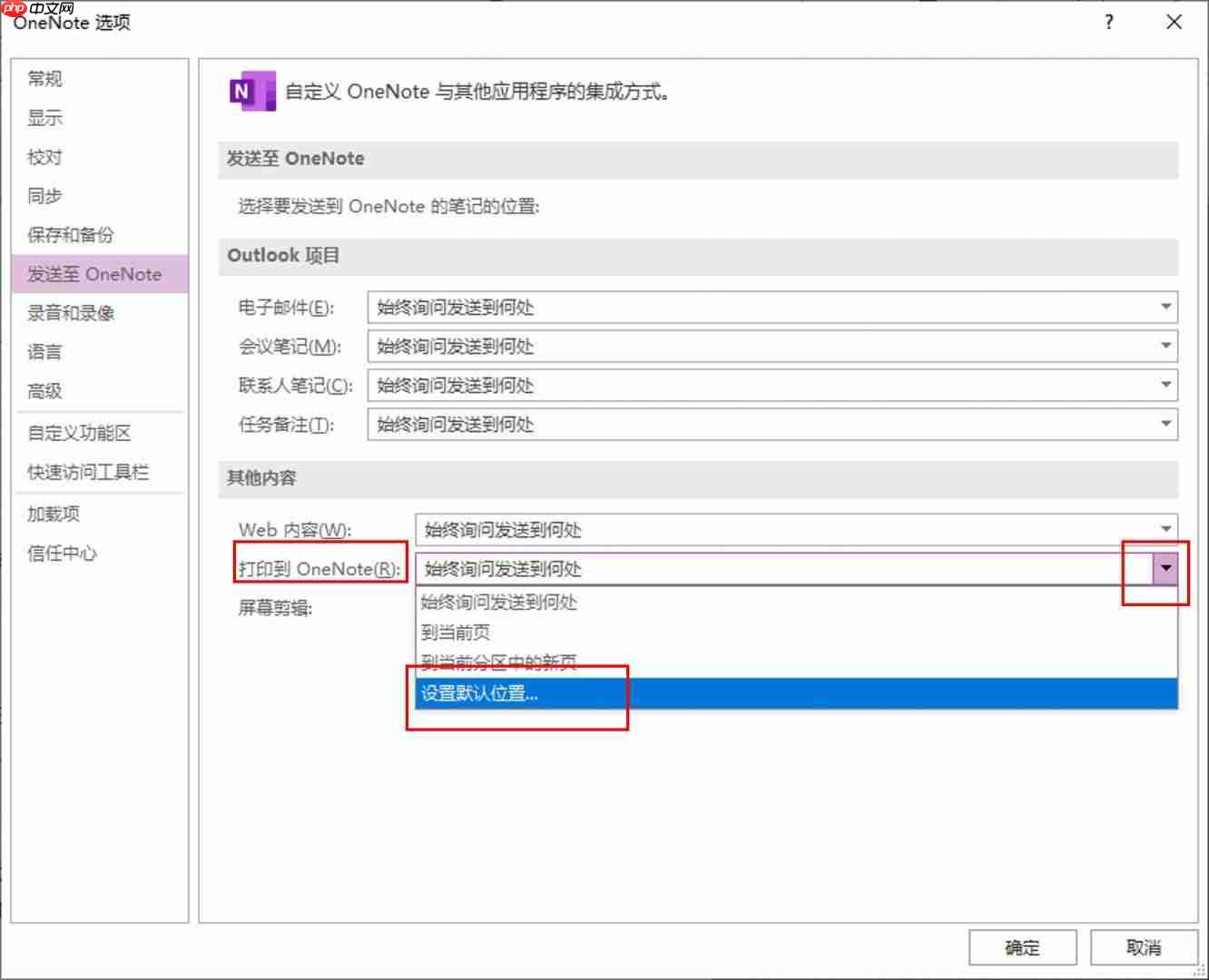Expand the 任务备注 dropdown

[x=1165, y=424]
